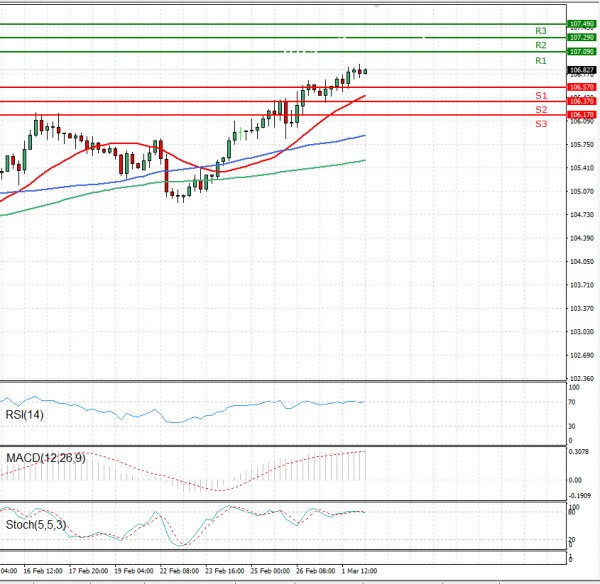The width and height of the screenshot is (600, 584).
Task: Click the 102.690 price axis value
Action: 582,356
